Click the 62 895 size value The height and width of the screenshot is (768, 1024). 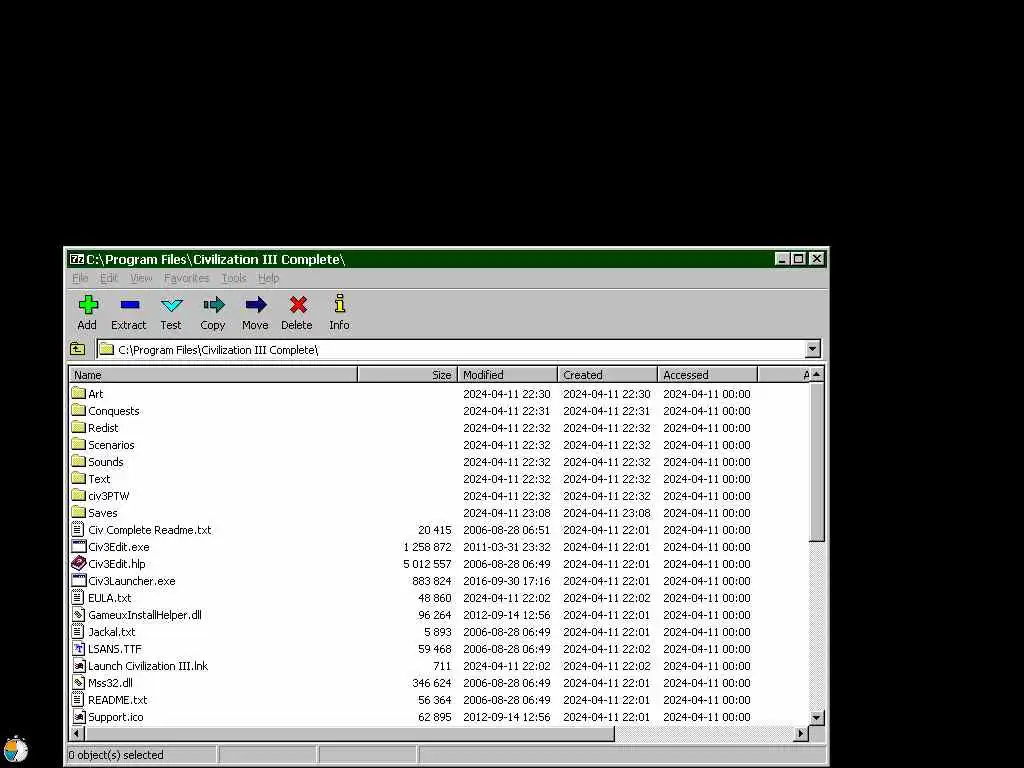pyautogui.click(x=434, y=716)
